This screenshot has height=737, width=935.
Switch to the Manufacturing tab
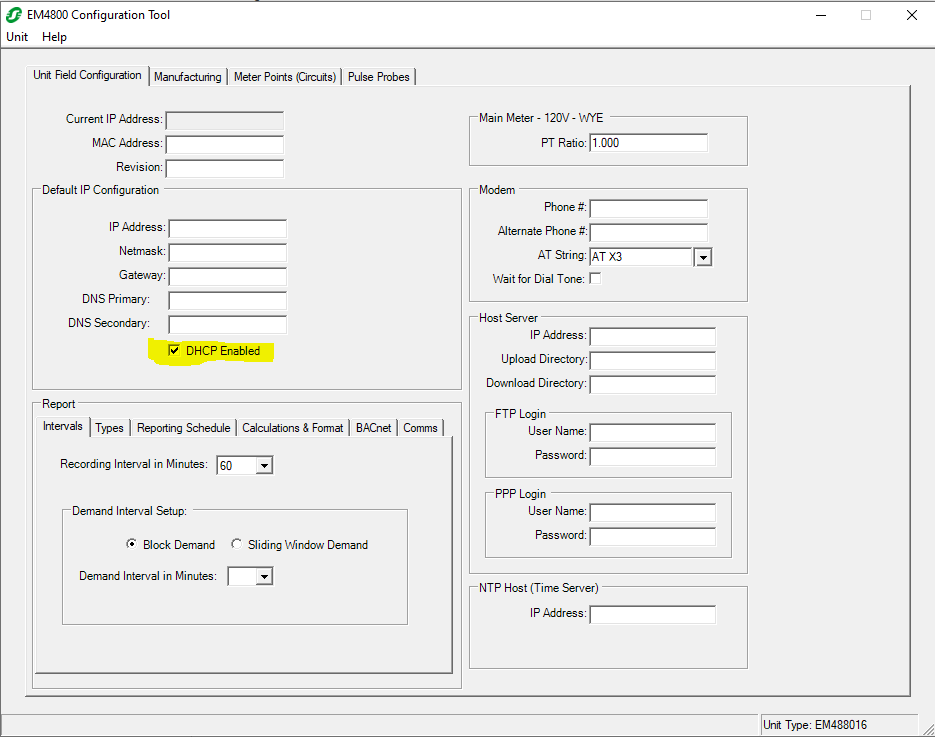click(x=187, y=77)
